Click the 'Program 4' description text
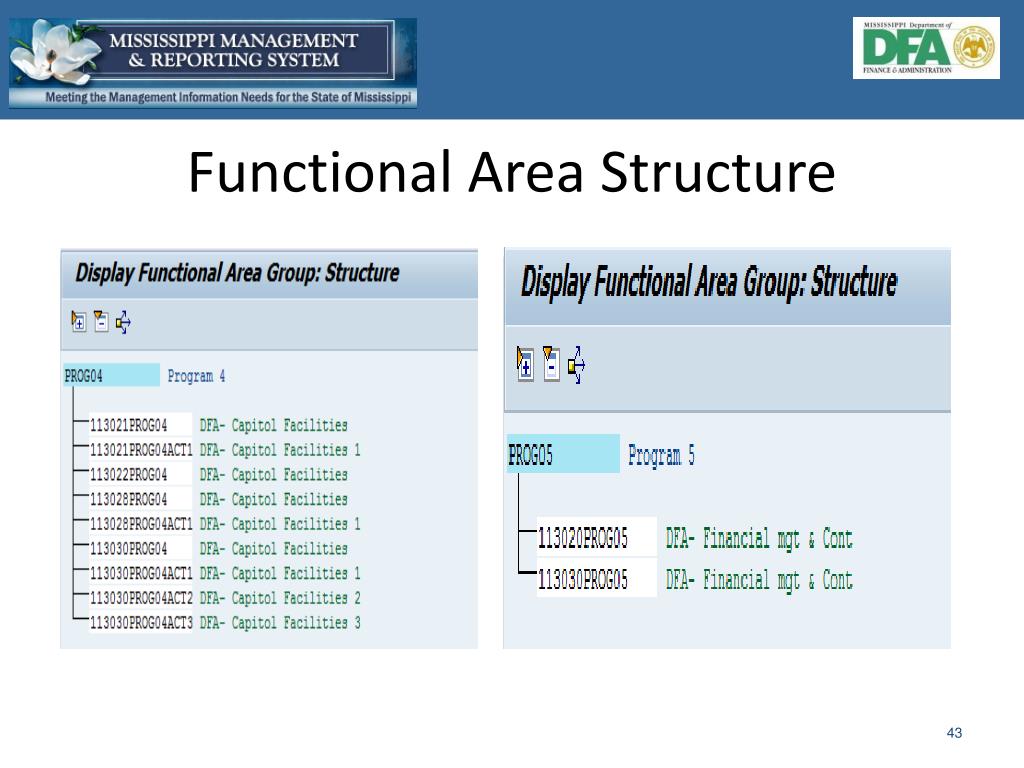 [197, 376]
